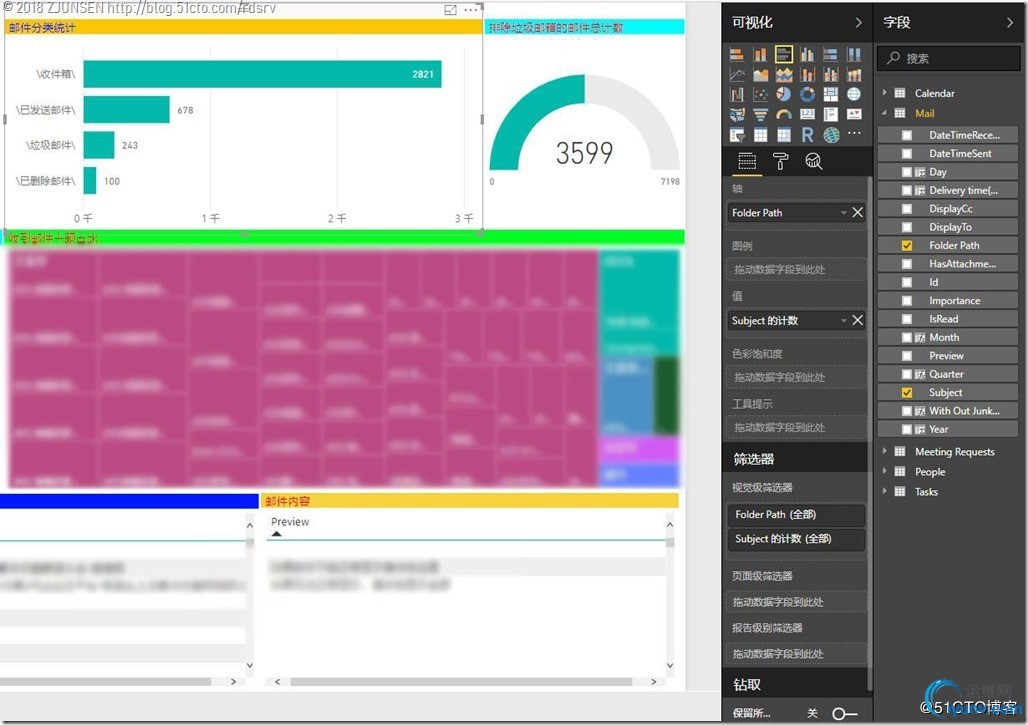Expand the People table
Screen dimensions: 1028x725
pos(884,471)
